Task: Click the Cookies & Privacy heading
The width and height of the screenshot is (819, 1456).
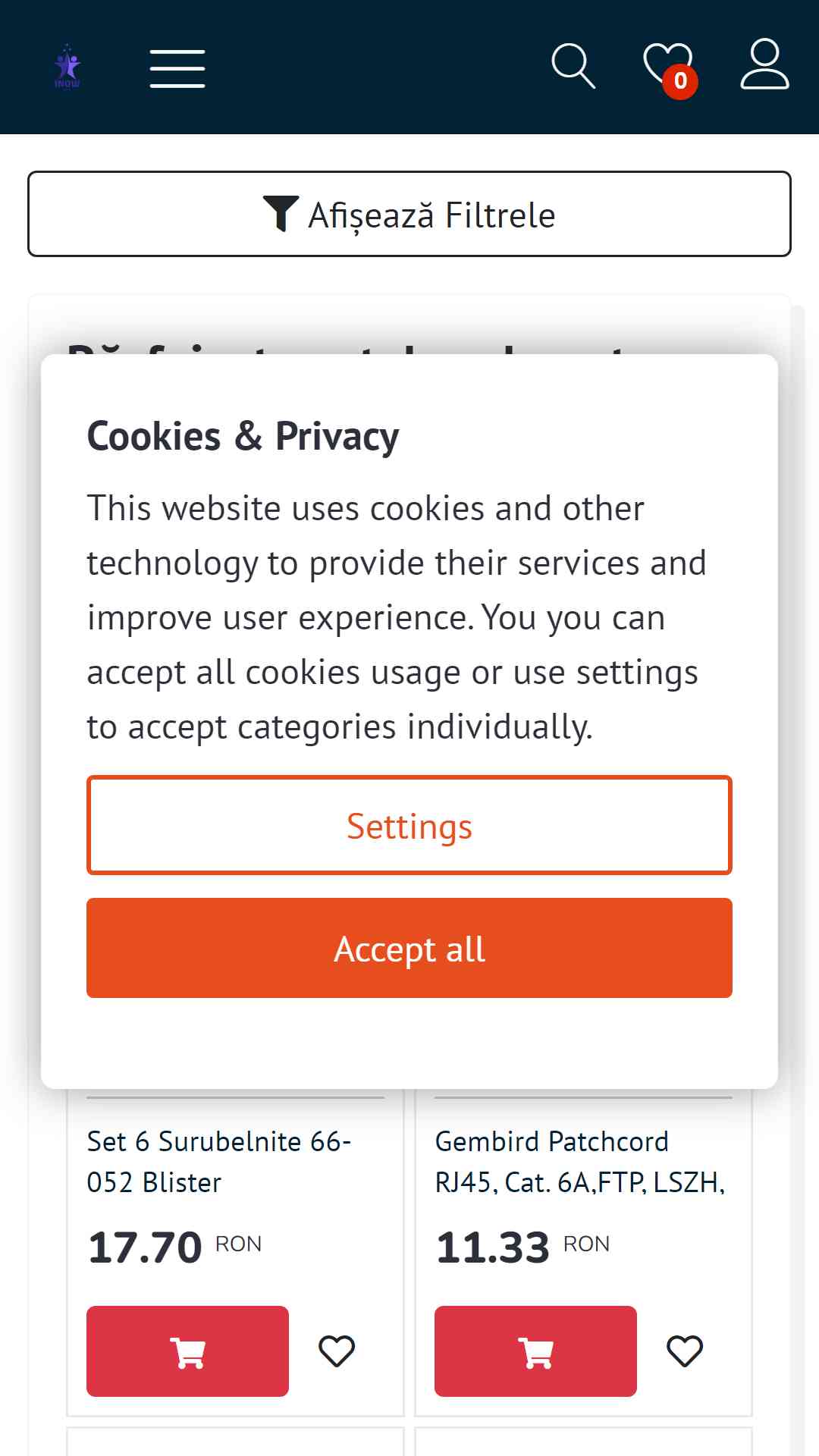Action: (243, 437)
